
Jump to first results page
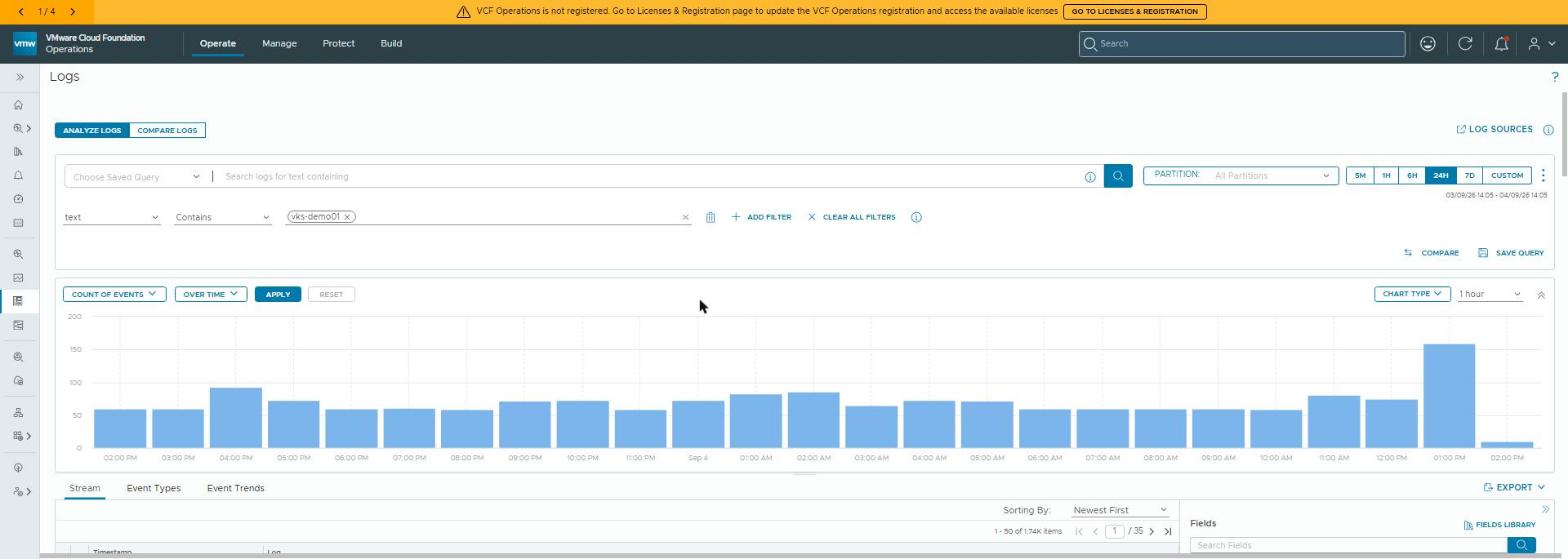coord(1079,532)
